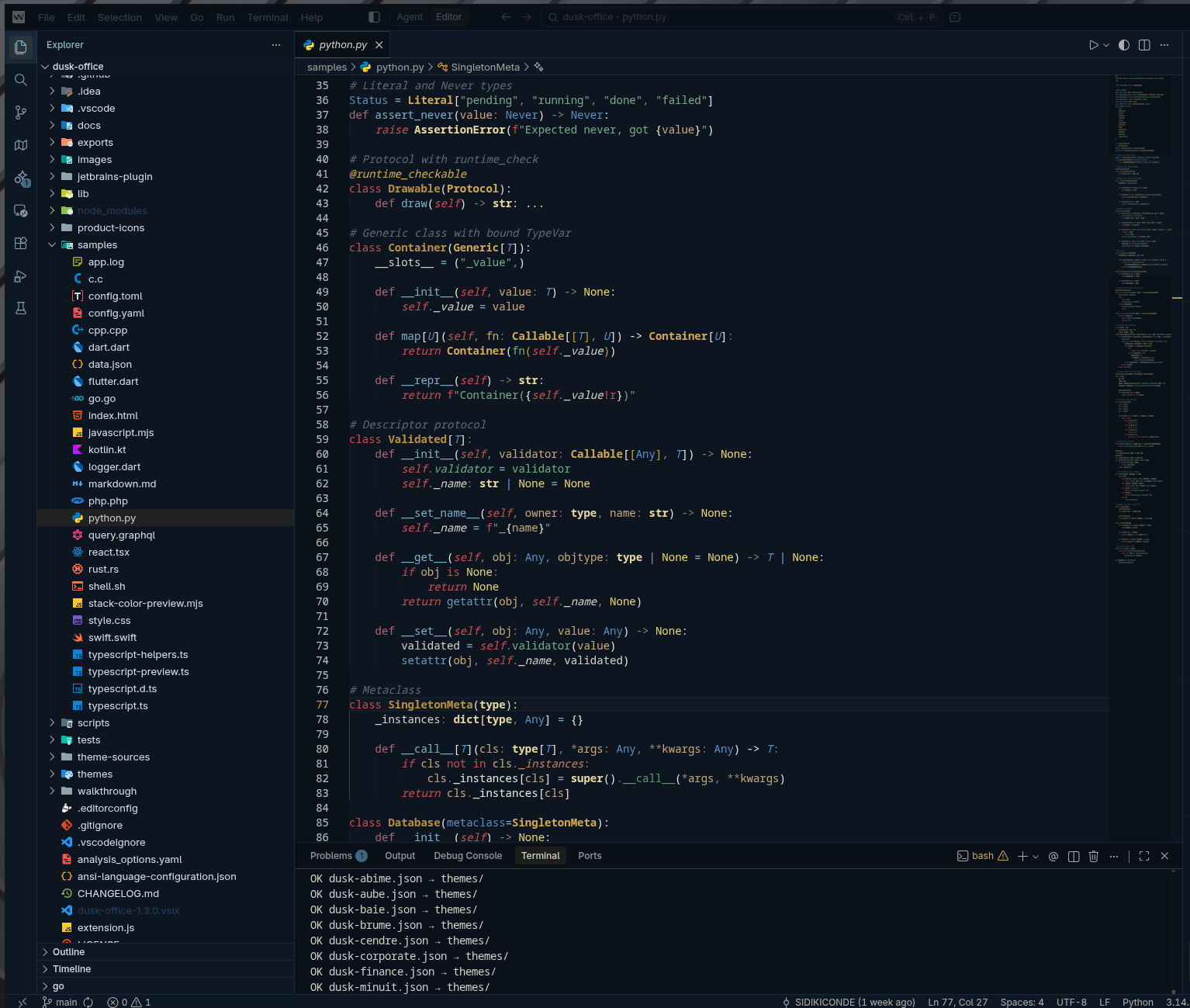Image resolution: width=1190 pixels, height=1008 pixels.
Task: Open the Help menu
Action: coord(312,17)
